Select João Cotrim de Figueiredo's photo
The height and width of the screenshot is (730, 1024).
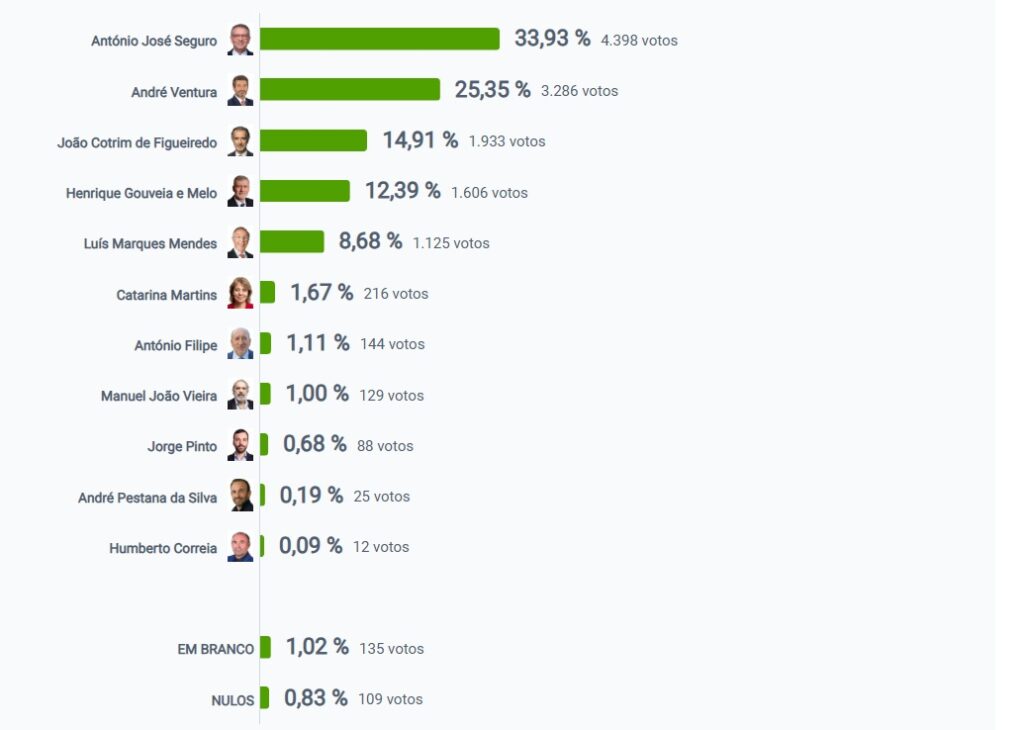240,142
